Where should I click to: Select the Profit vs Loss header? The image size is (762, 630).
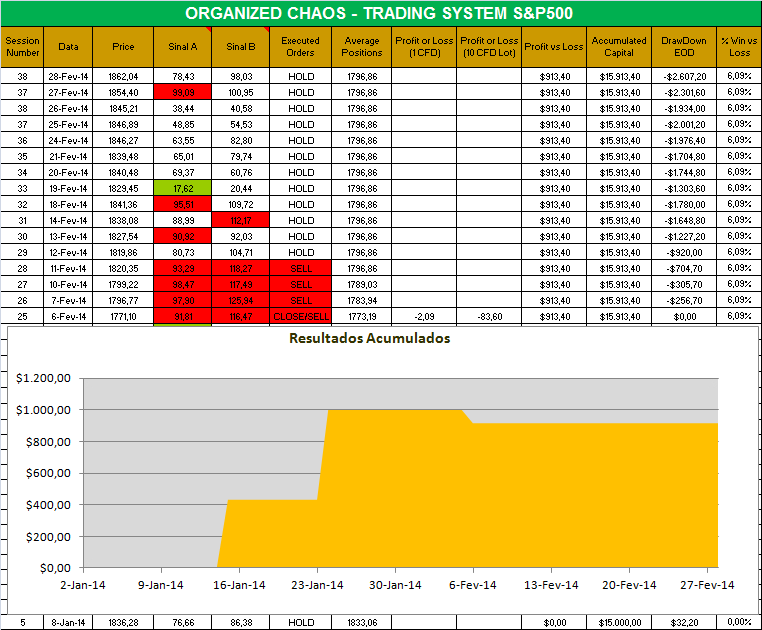pyautogui.click(x=554, y=47)
